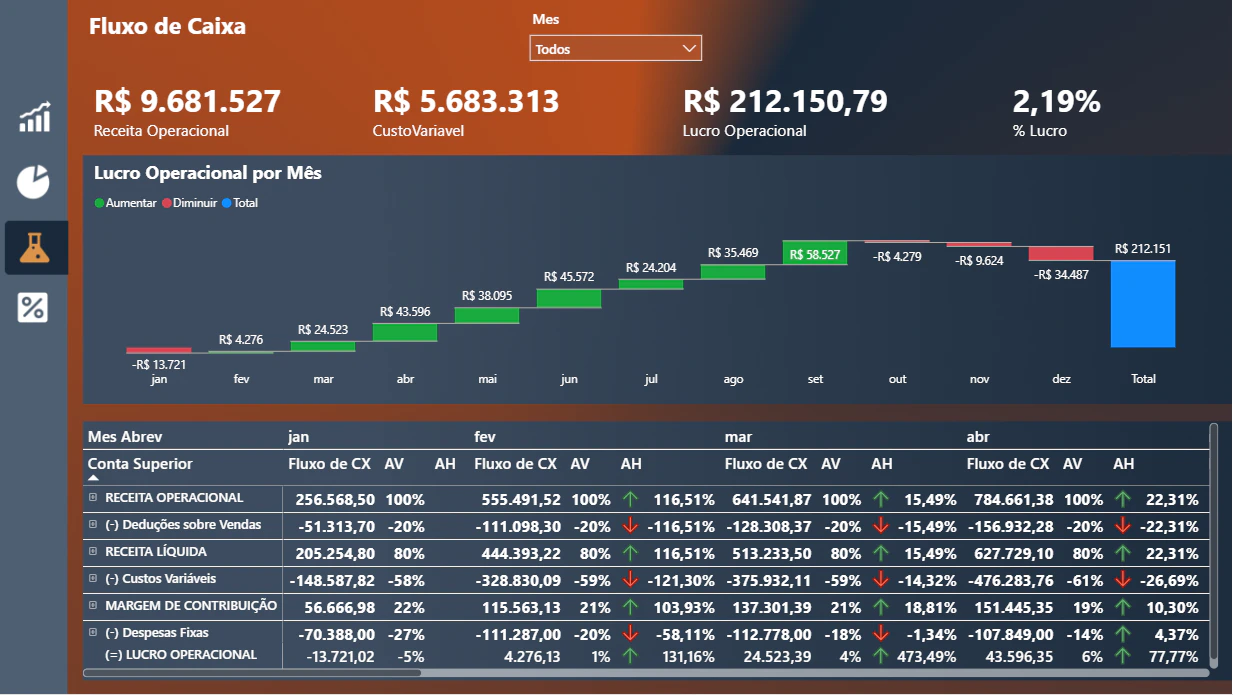Select the flask icon in the sidebar
This screenshot has height=695, width=1233.
[x=34, y=247]
